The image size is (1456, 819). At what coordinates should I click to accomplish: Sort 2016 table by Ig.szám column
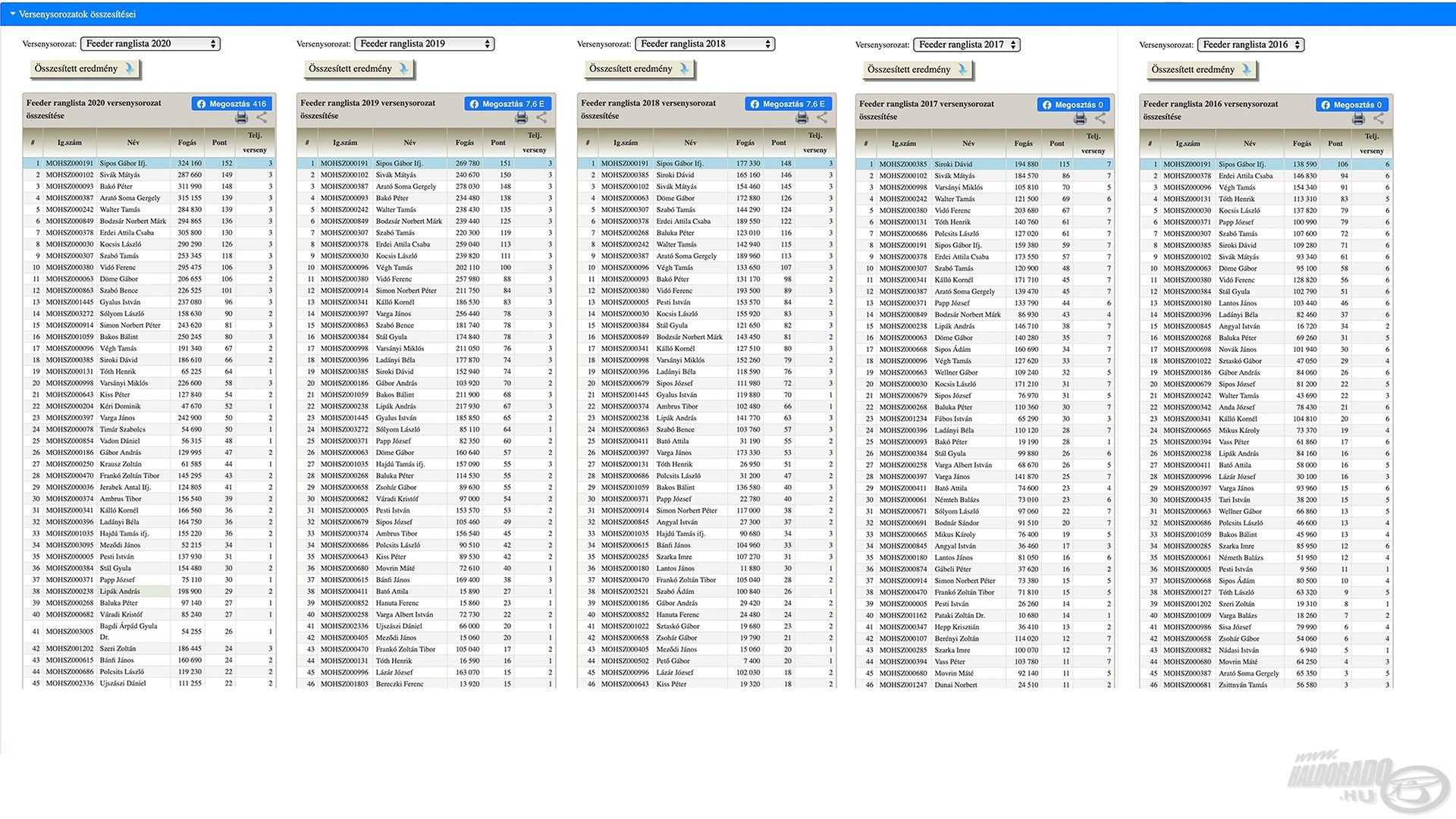click(x=1186, y=143)
